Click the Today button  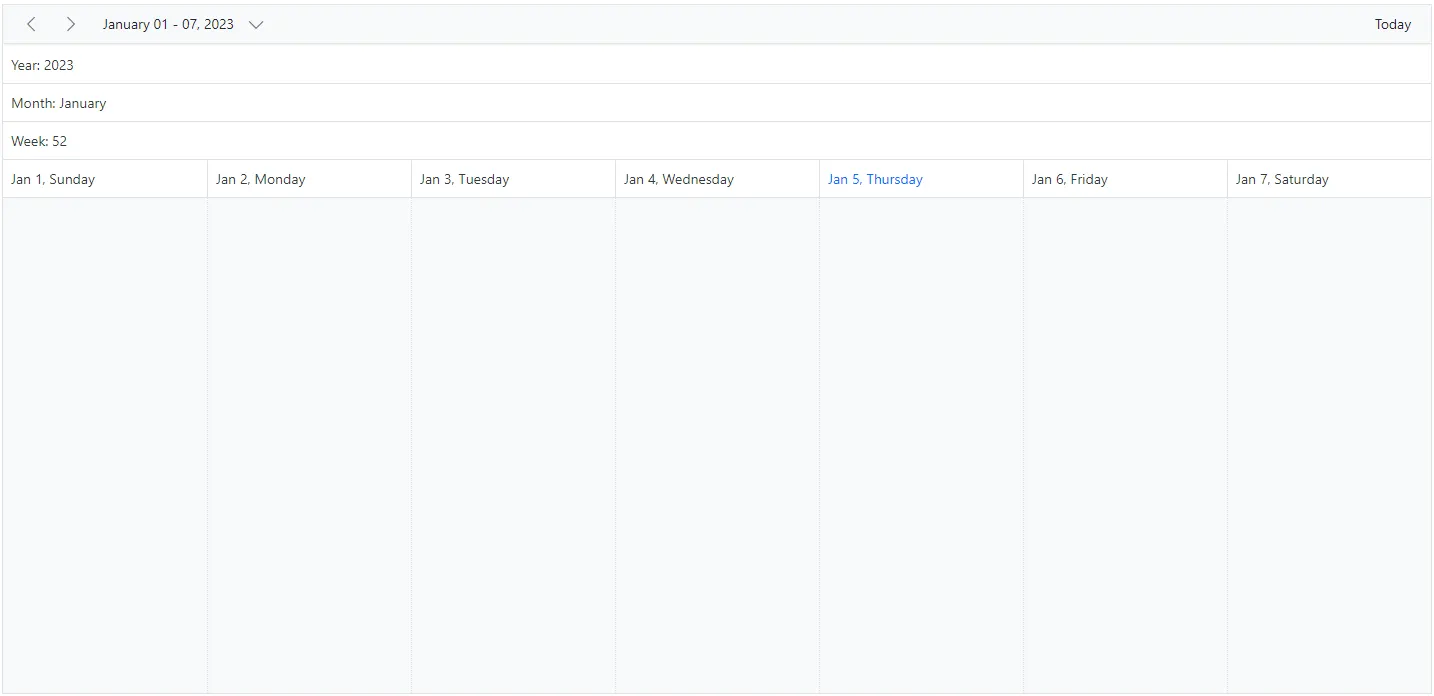[1392, 24]
